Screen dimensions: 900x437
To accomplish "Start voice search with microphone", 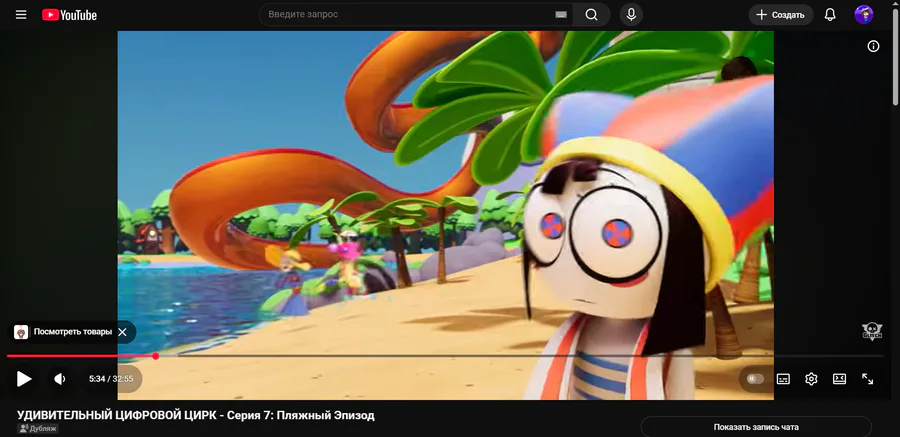I will tap(631, 15).
